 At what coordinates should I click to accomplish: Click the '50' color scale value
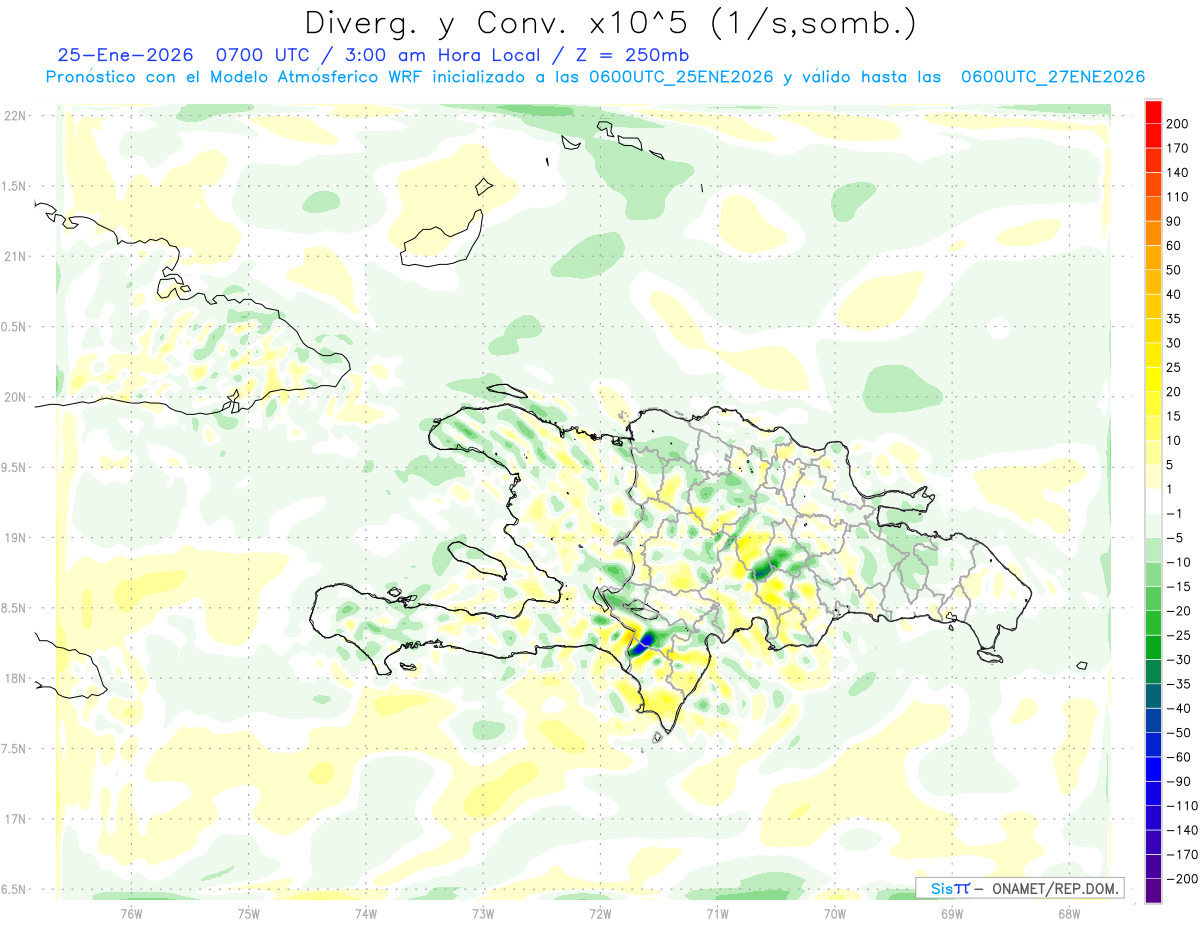[x=1175, y=270]
